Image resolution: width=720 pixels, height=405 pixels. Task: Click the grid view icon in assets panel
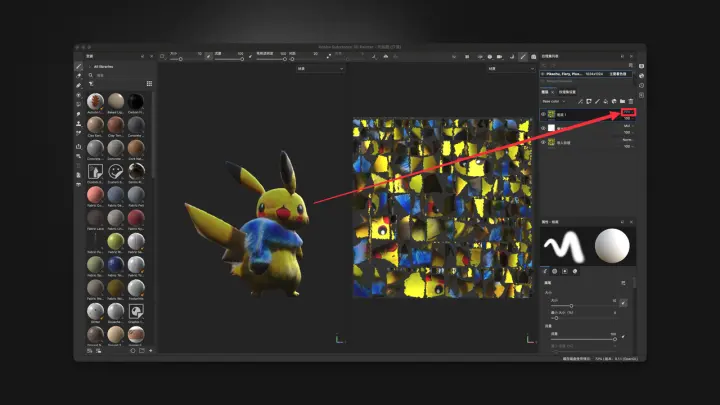149,84
